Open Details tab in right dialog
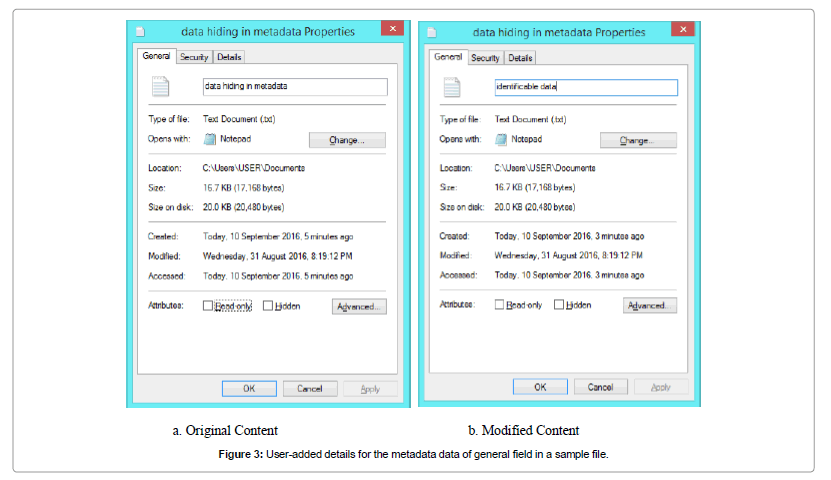This screenshot has width=831, height=480. (520, 58)
